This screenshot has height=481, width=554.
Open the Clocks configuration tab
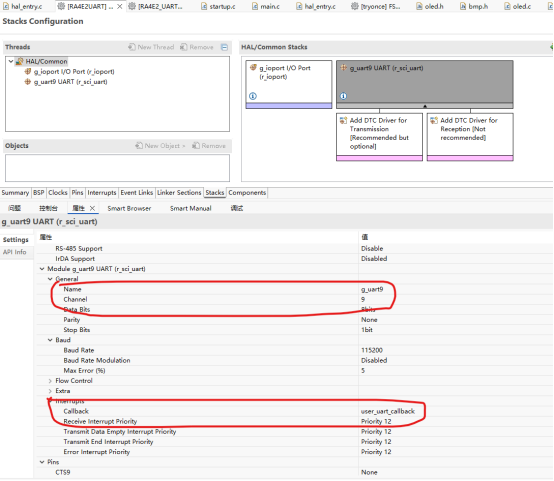[x=58, y=193]
